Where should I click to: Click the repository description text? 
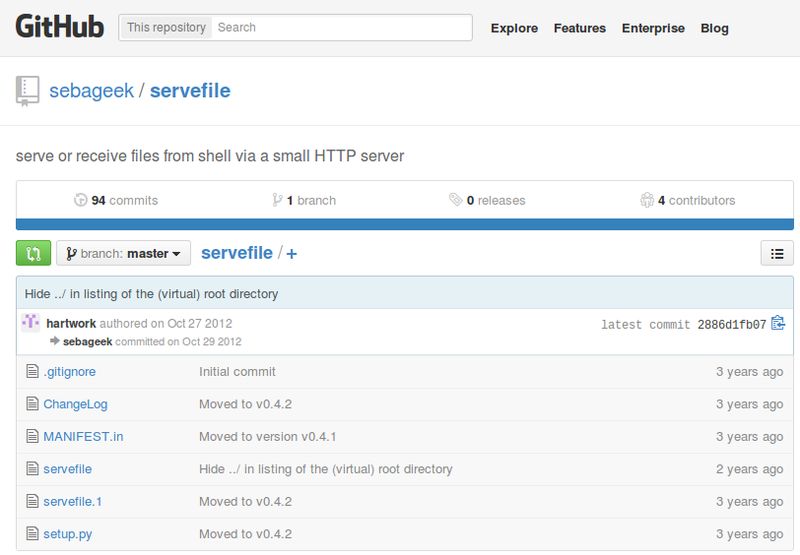tap(210, 156)
